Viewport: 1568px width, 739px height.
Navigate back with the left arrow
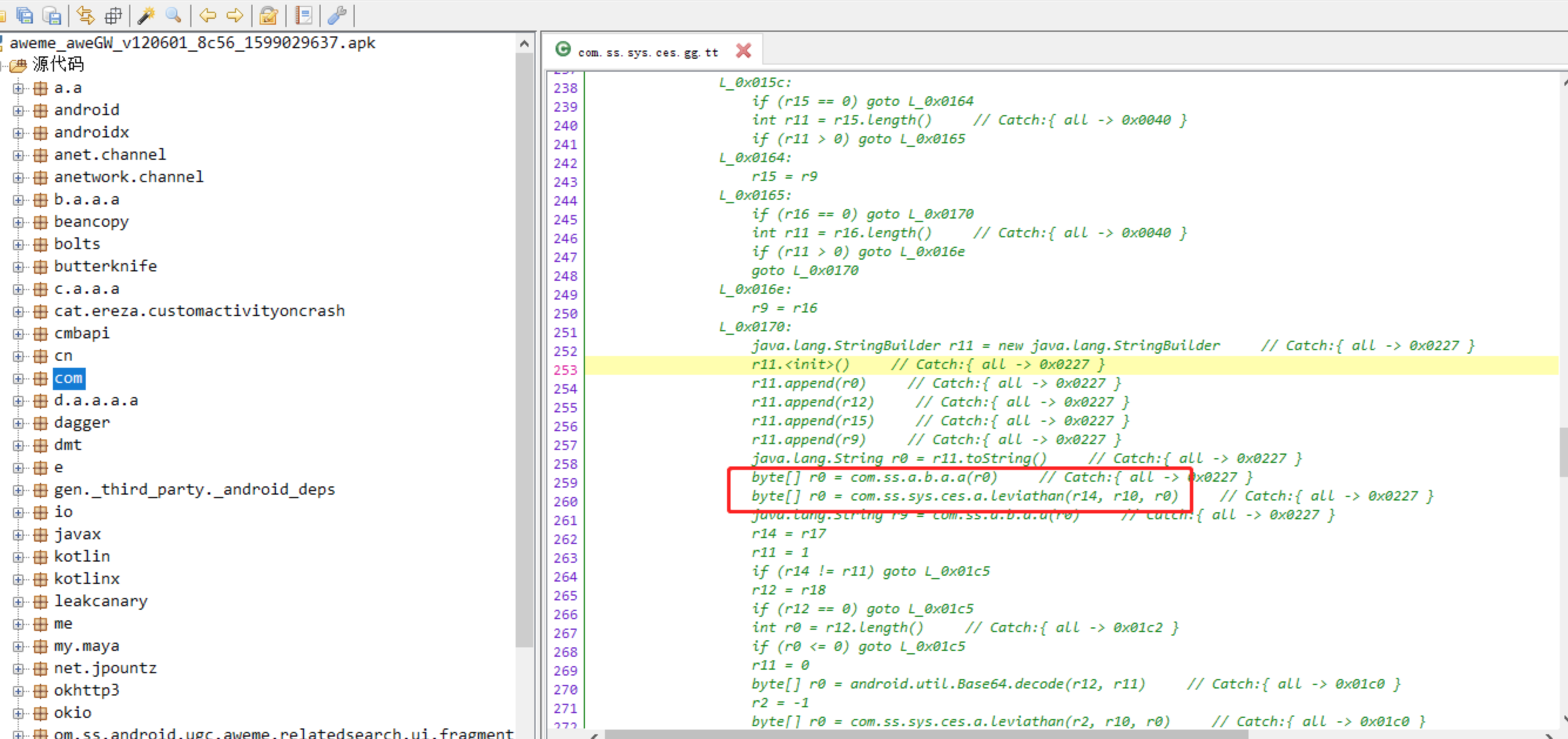pos(207,15)
